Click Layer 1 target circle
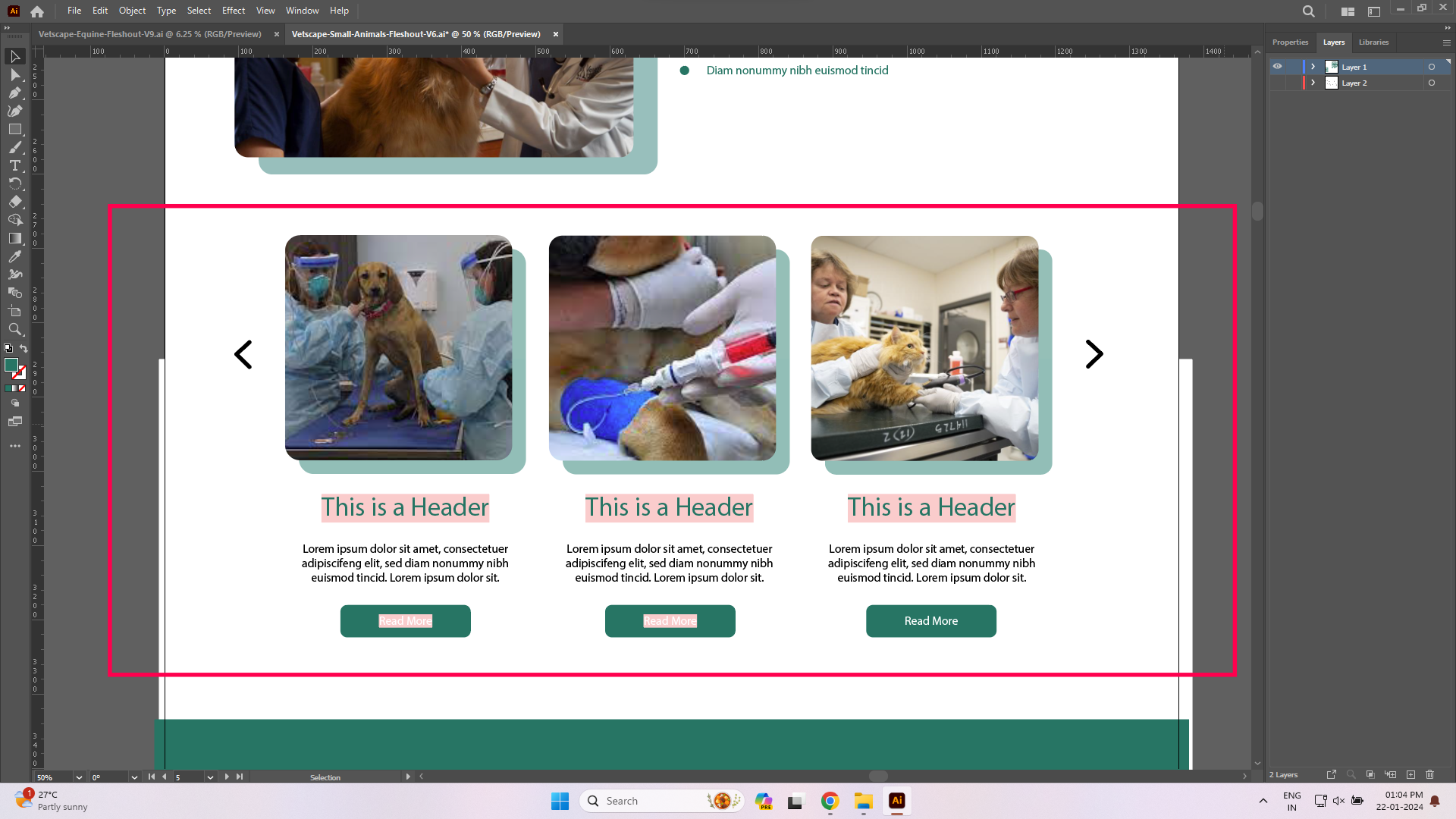 [1432, 67]
